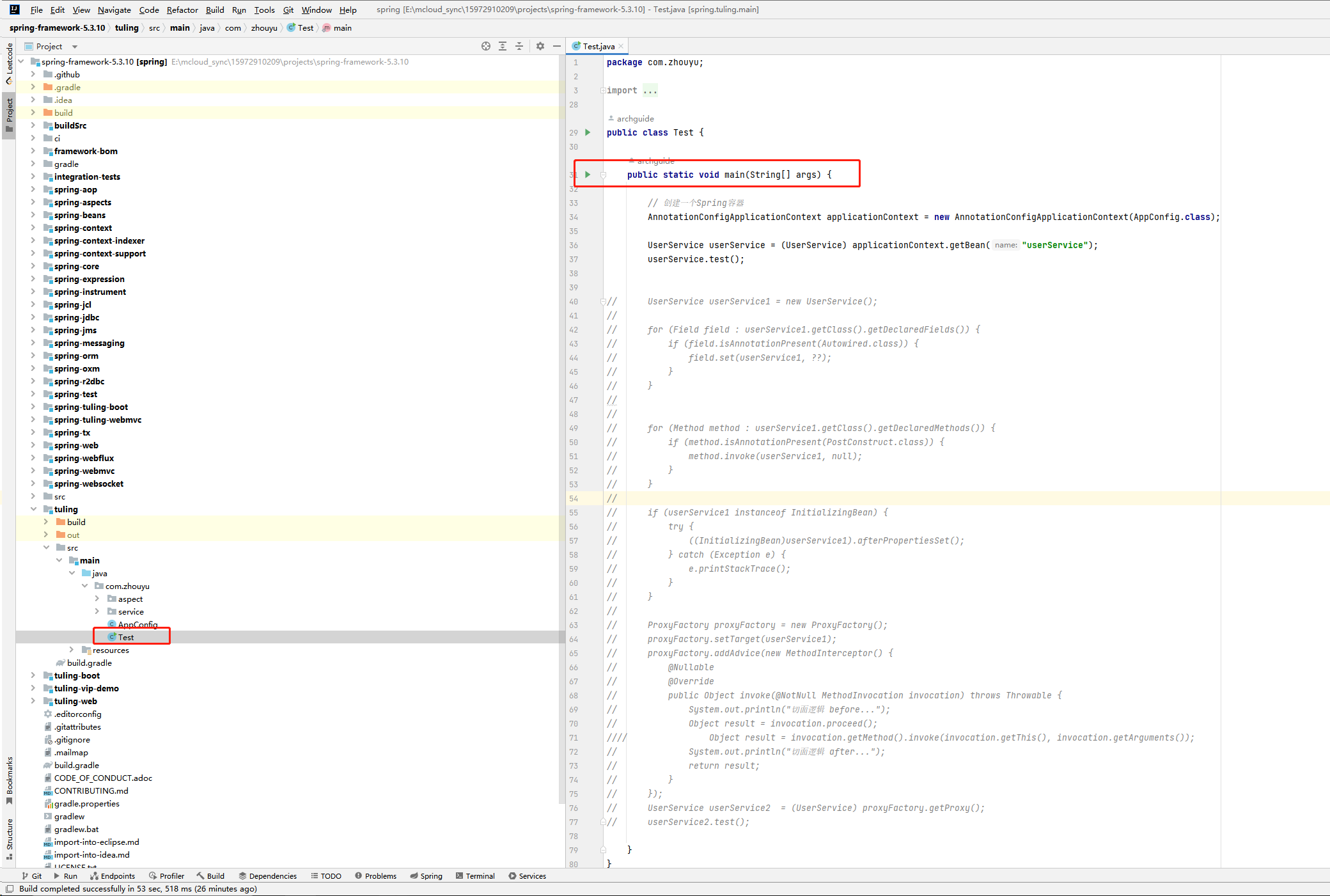Select the Test.java editor tab
The width and height of the screenshot is (1330, 896).
(x=598, y=46)
